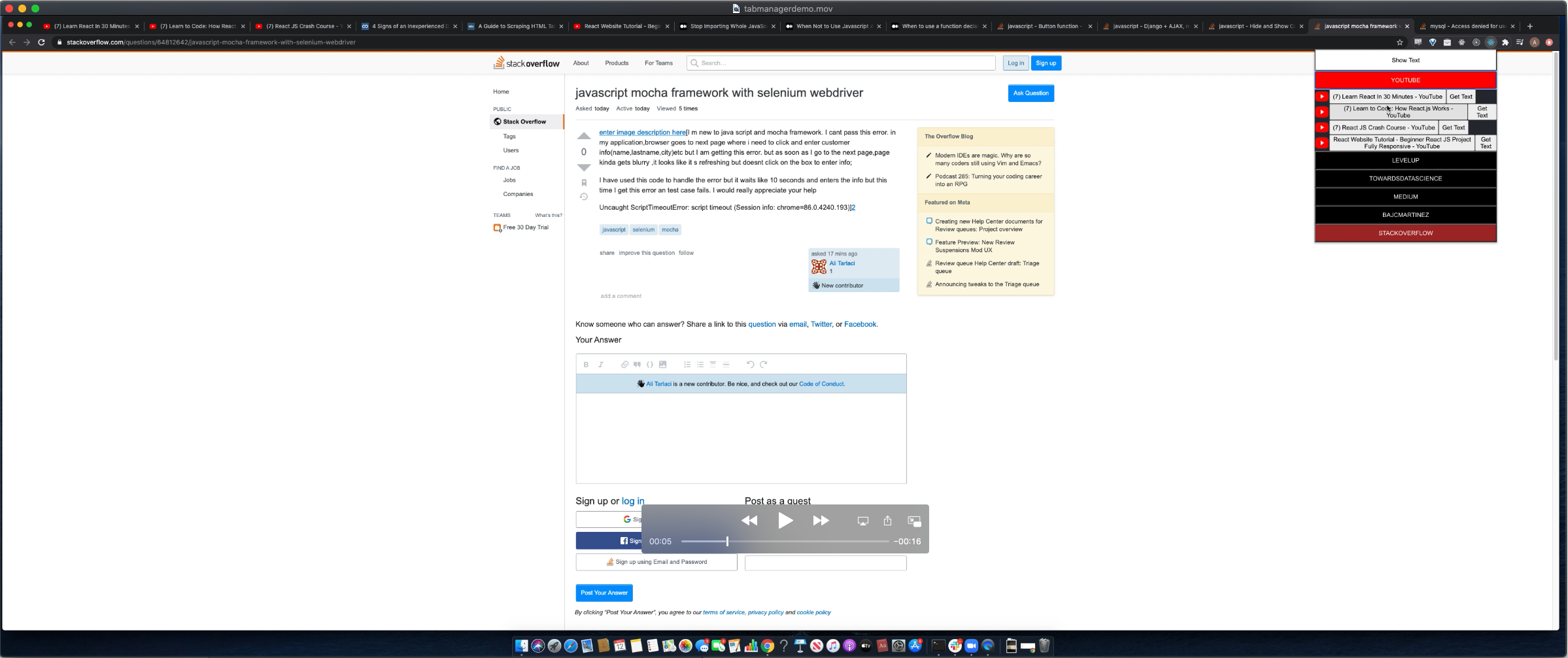
Task: Open the Jobs link in sidebar
Action: [x=509, y=180]
